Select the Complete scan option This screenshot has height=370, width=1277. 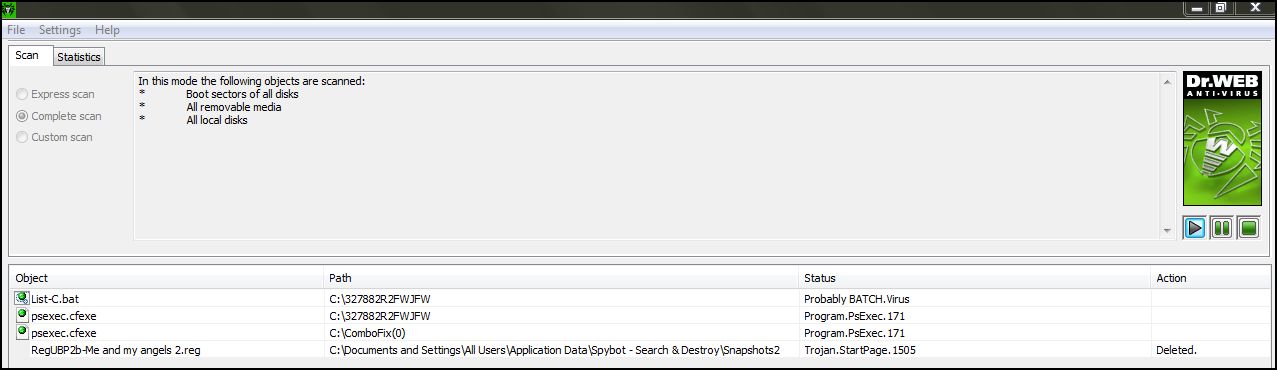(x=59, y=116)
